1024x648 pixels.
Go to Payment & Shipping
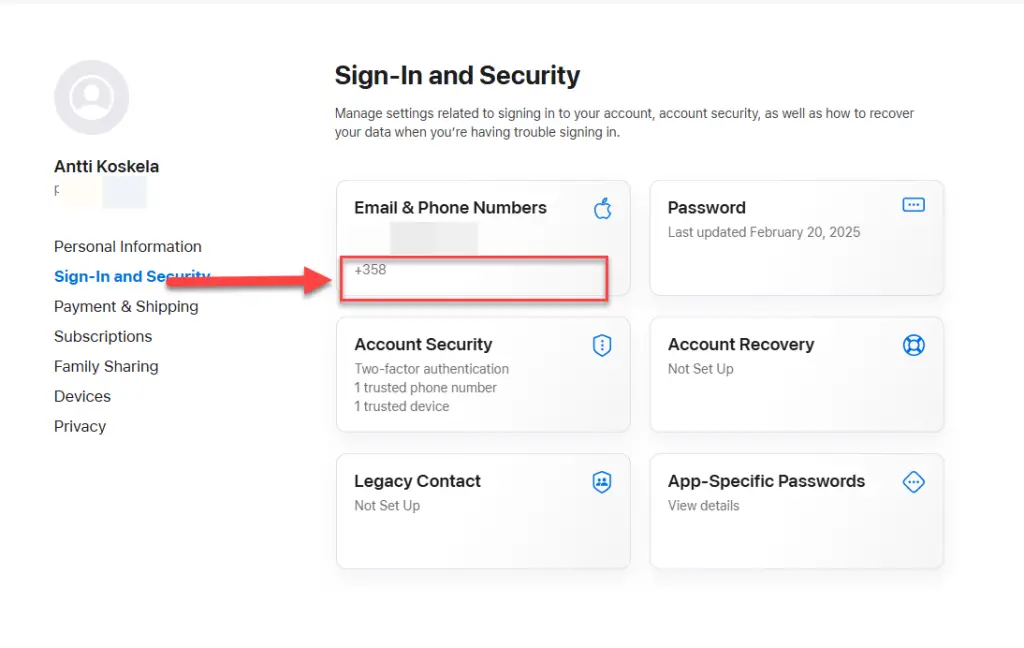[x=126, y=306]
